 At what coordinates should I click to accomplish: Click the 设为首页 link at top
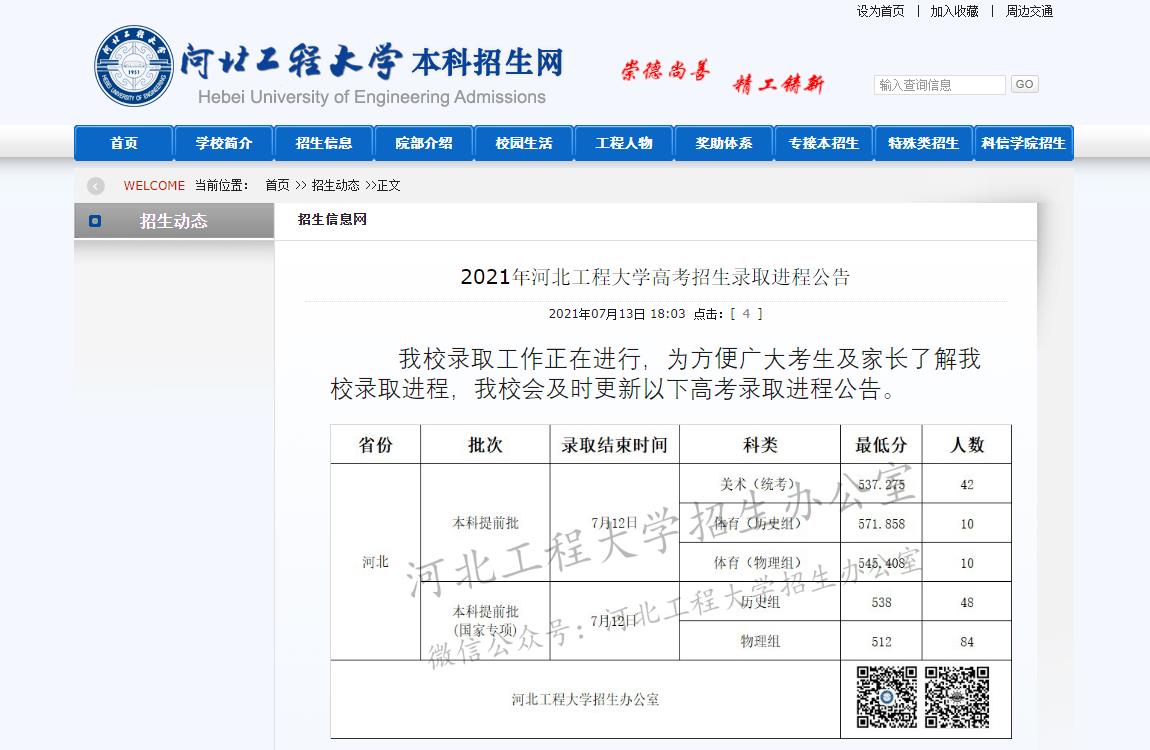pyautogui.click(x=880, y=11)
